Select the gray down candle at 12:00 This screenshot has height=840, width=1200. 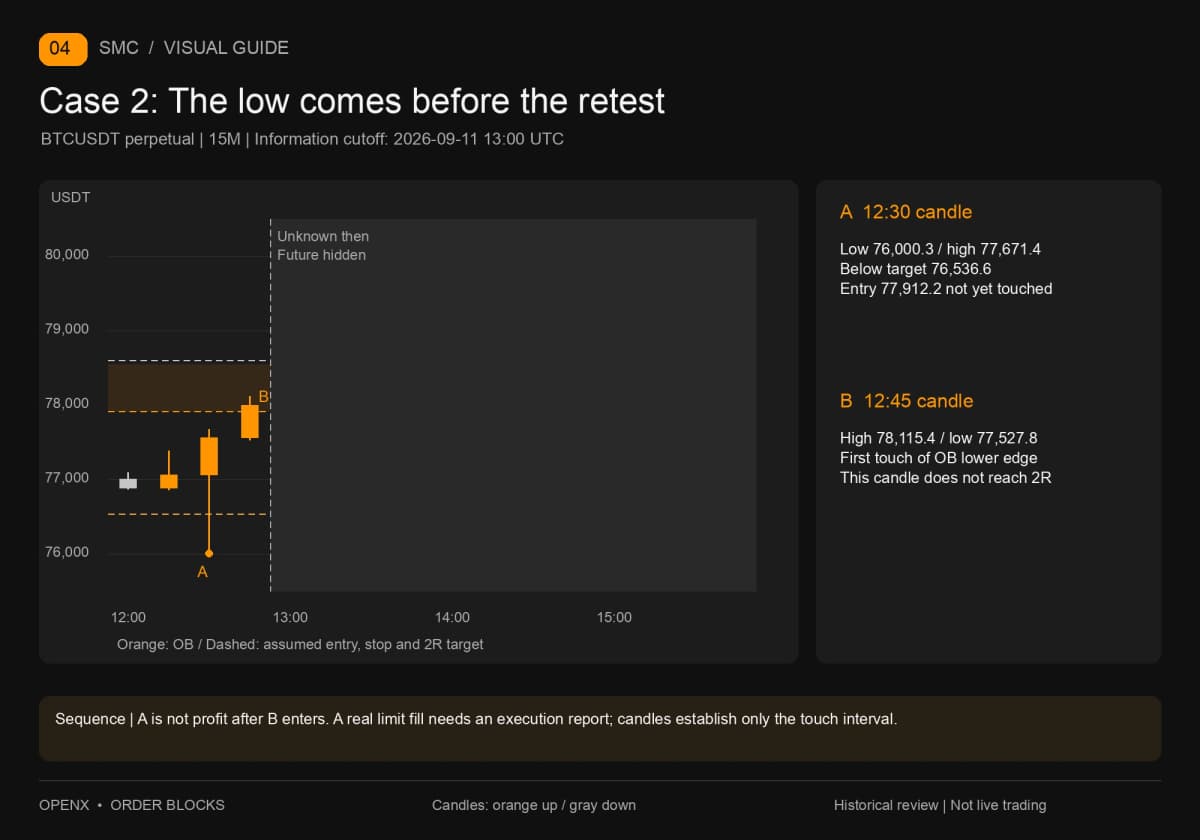tap(128, 483)
